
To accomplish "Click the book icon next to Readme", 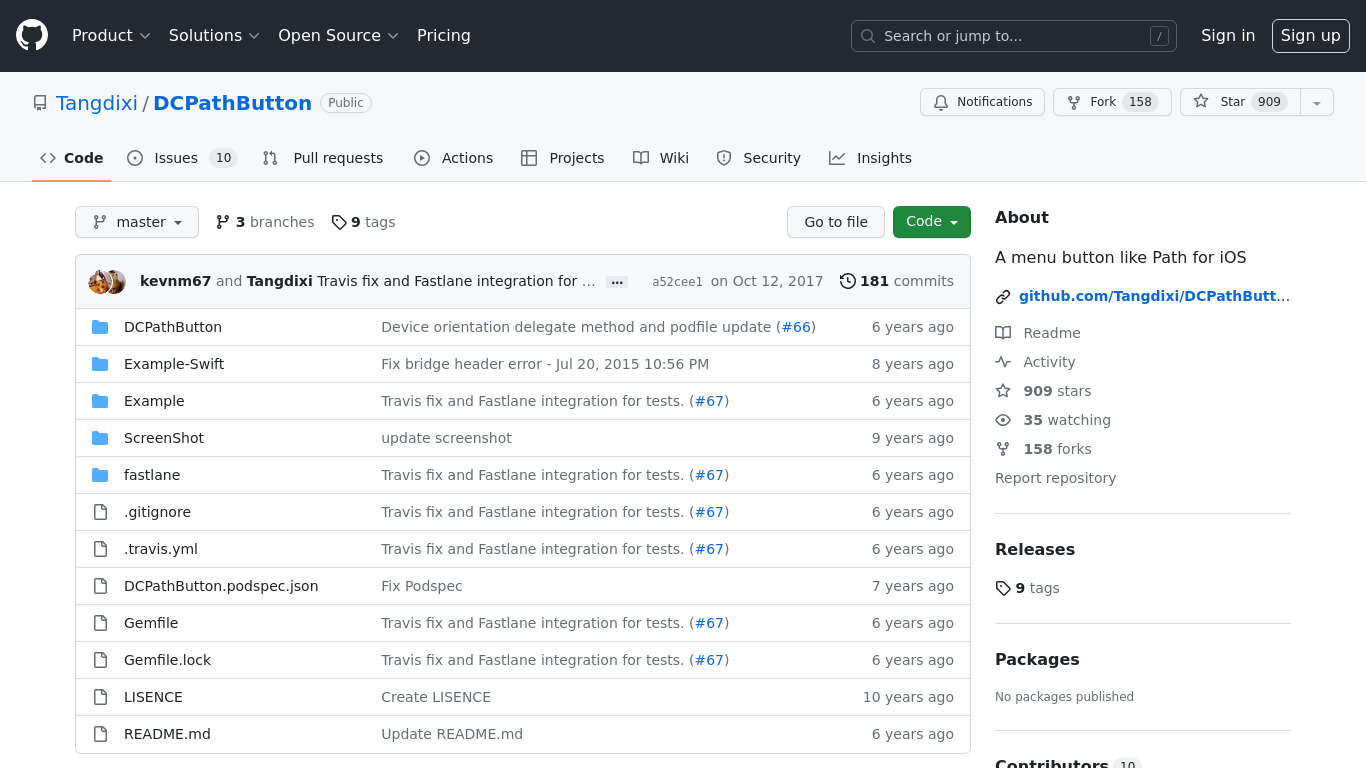I will pos(1003,333).
